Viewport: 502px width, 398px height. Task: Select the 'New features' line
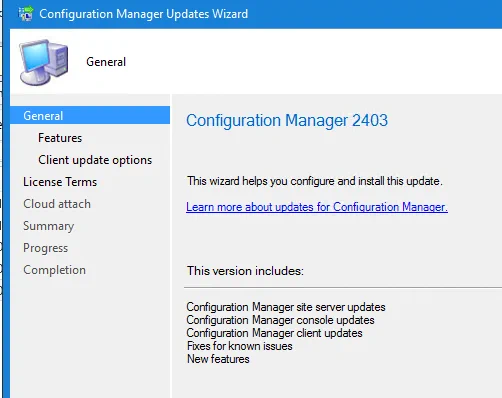click(x=218, y=359)
